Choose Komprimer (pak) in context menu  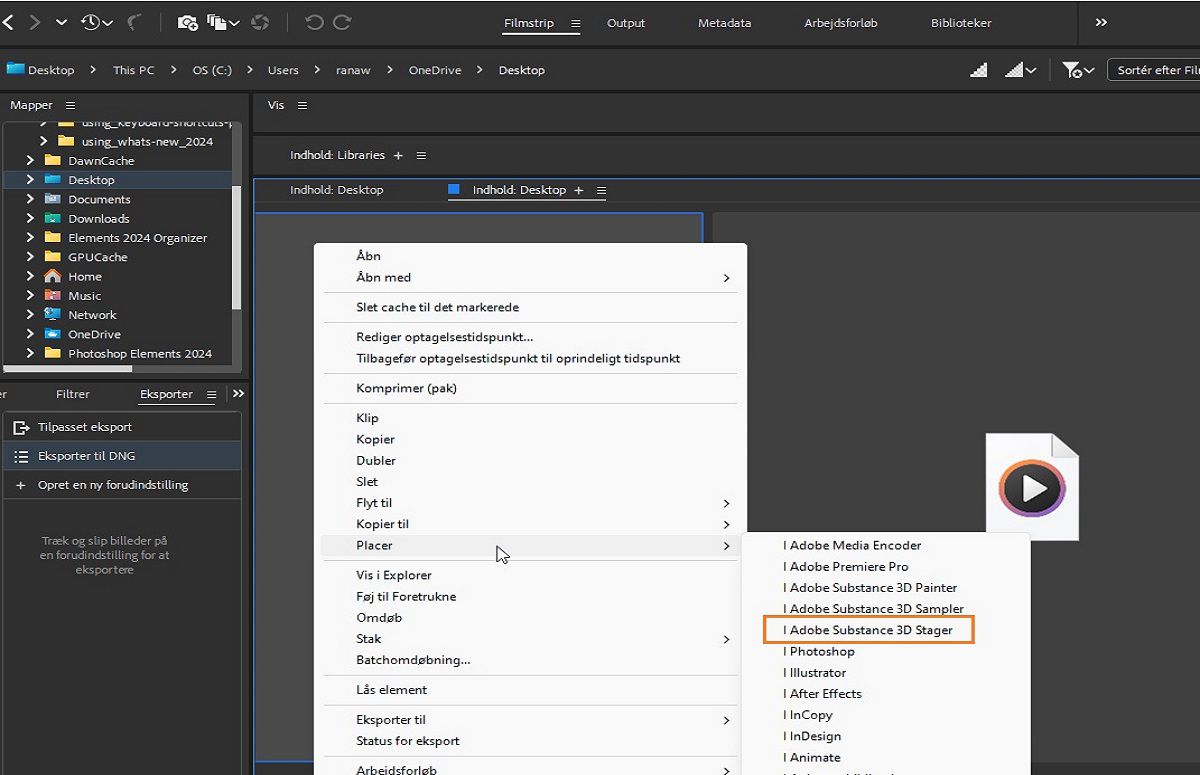tap(530, 388)
